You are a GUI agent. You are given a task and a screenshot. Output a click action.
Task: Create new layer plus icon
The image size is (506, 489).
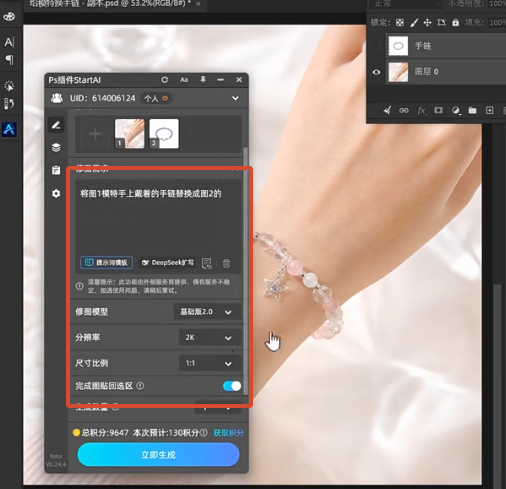tap(489, 110)
